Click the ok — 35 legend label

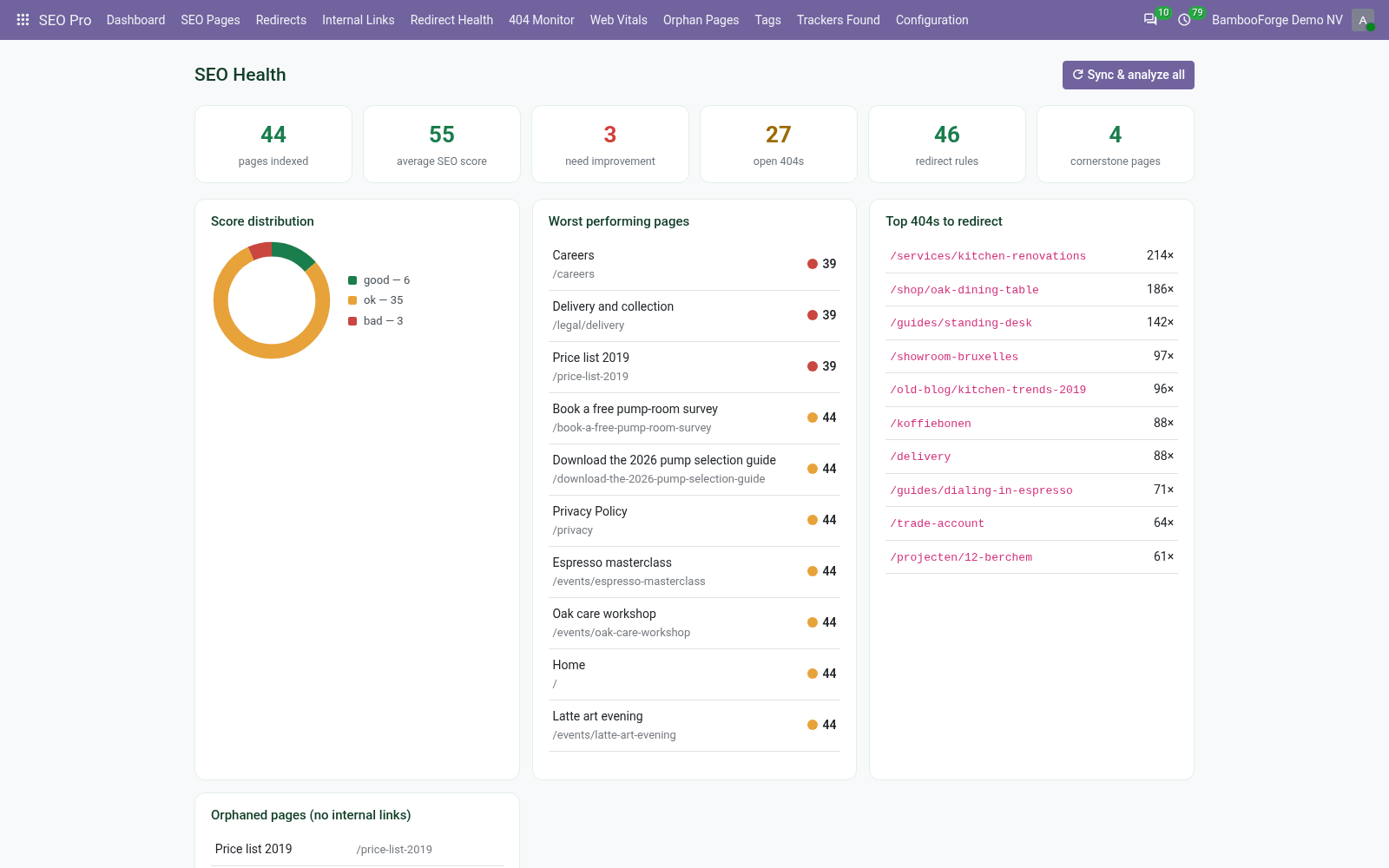pos(384,300)
